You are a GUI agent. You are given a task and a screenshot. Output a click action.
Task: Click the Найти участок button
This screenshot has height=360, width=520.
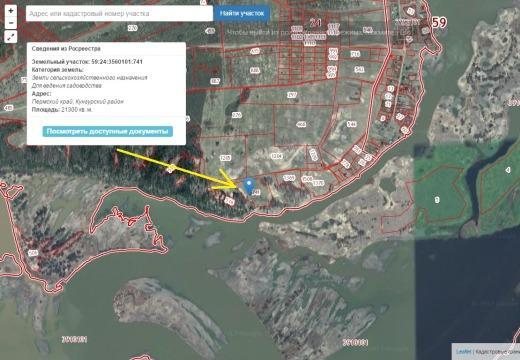click(242, 14)
